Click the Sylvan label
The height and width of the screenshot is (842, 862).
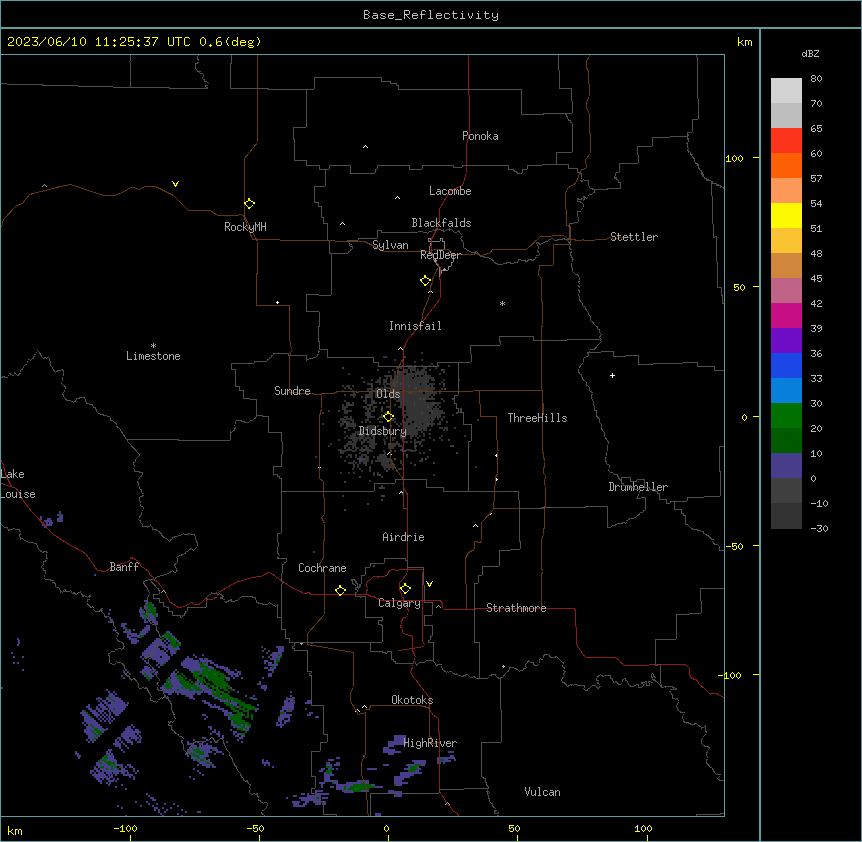pos(390,245)
